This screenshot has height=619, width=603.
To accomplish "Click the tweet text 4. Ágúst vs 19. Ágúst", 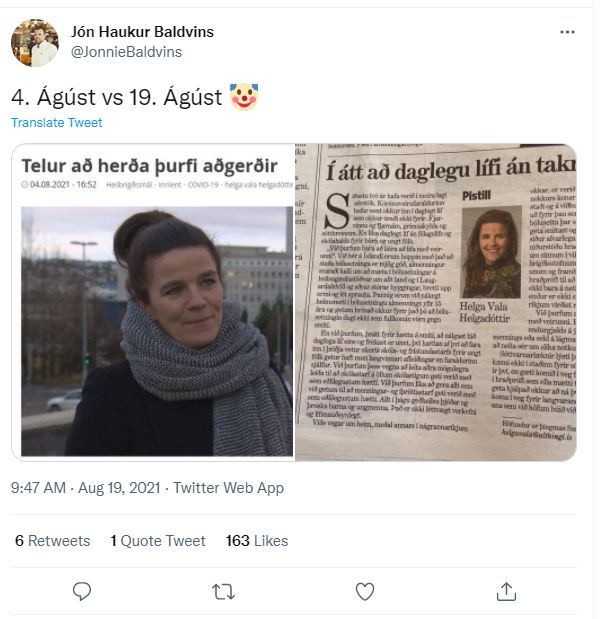I will 117,97.
